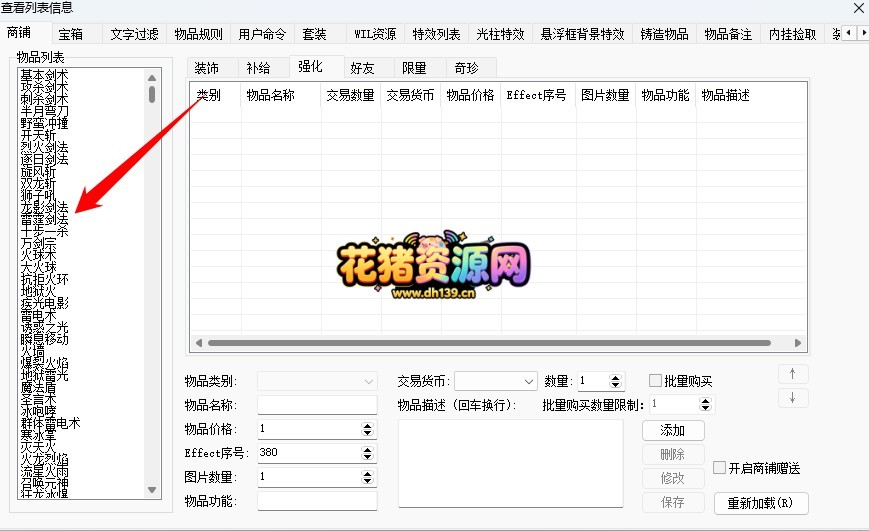Increase Effect序号 with the up arrow
Image resolution: width=869 pixels, height=531 pixels.
click(367, 450)
